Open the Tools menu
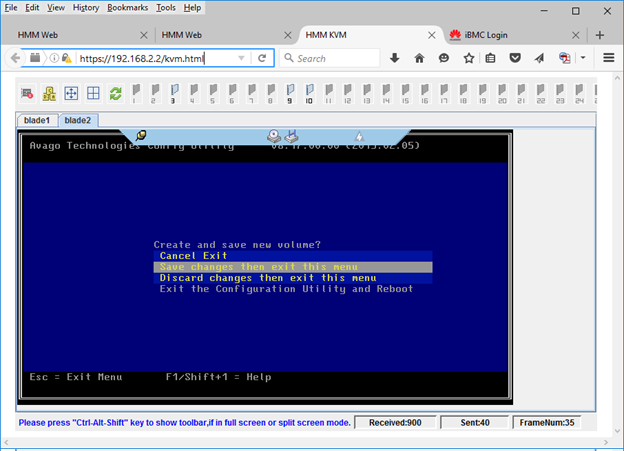Image resolution: width=624 pixels, height=451 pixels. 166,8
